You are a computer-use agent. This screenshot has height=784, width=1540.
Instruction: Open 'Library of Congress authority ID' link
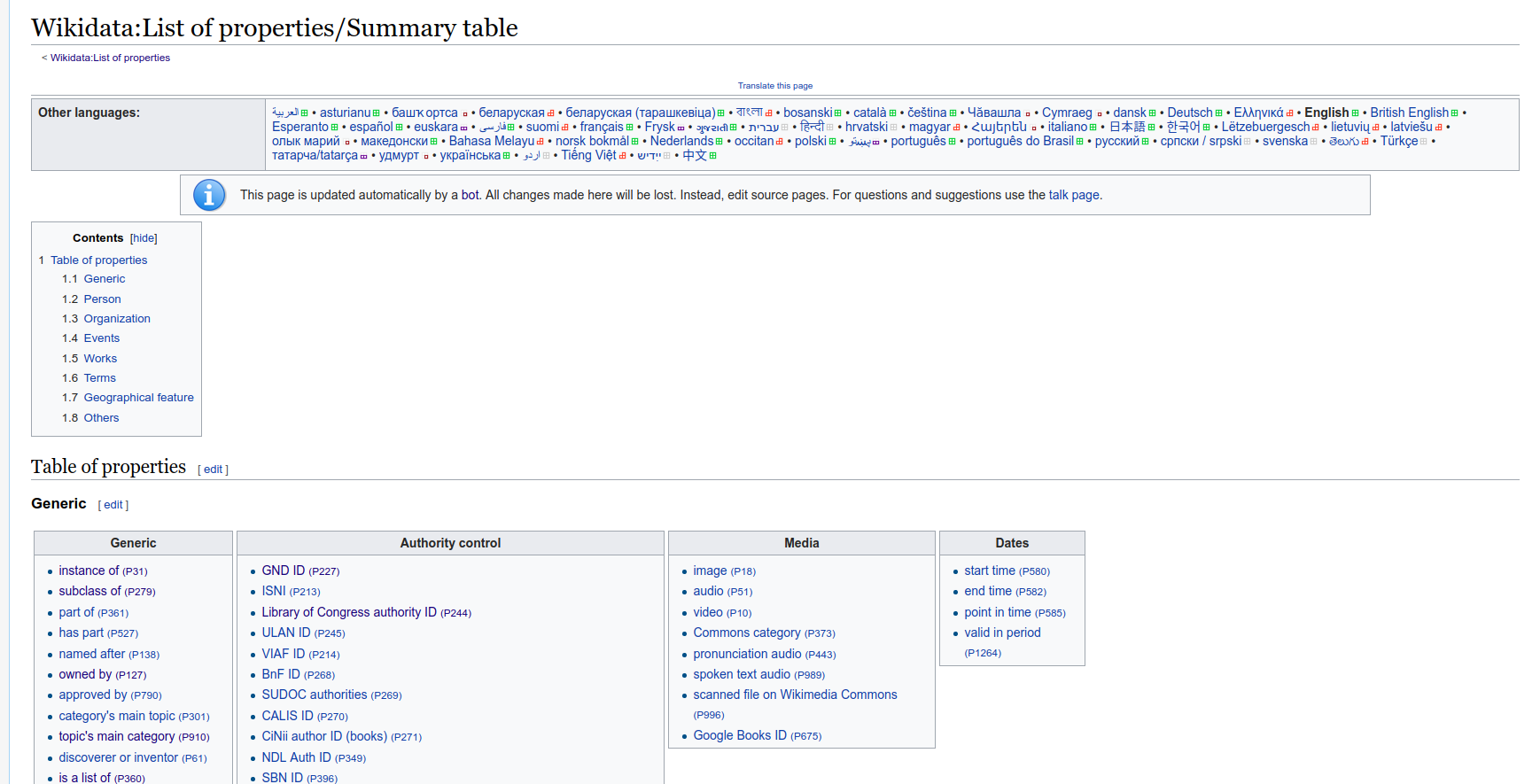point(349,613)
